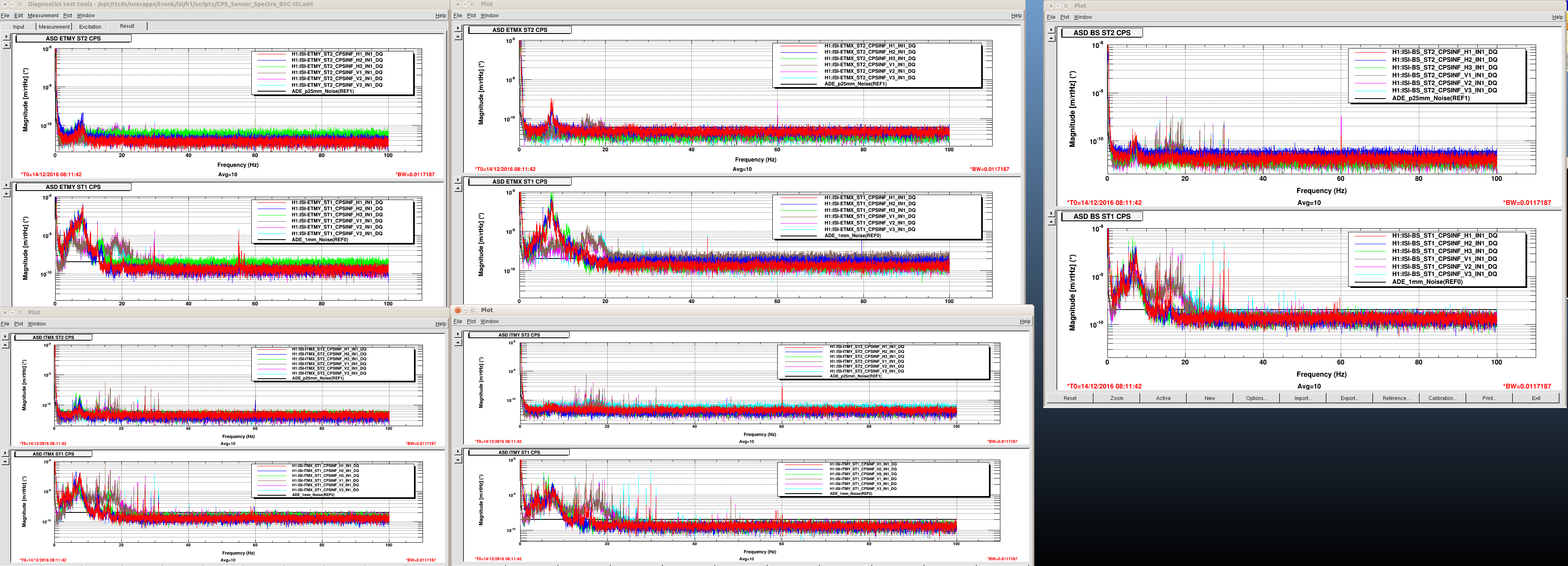Image resolution: width=1568 pixels, height=566 pixels.
Task: Open Edit menu in Diagnostics test tools window
Action: (18, 15)
